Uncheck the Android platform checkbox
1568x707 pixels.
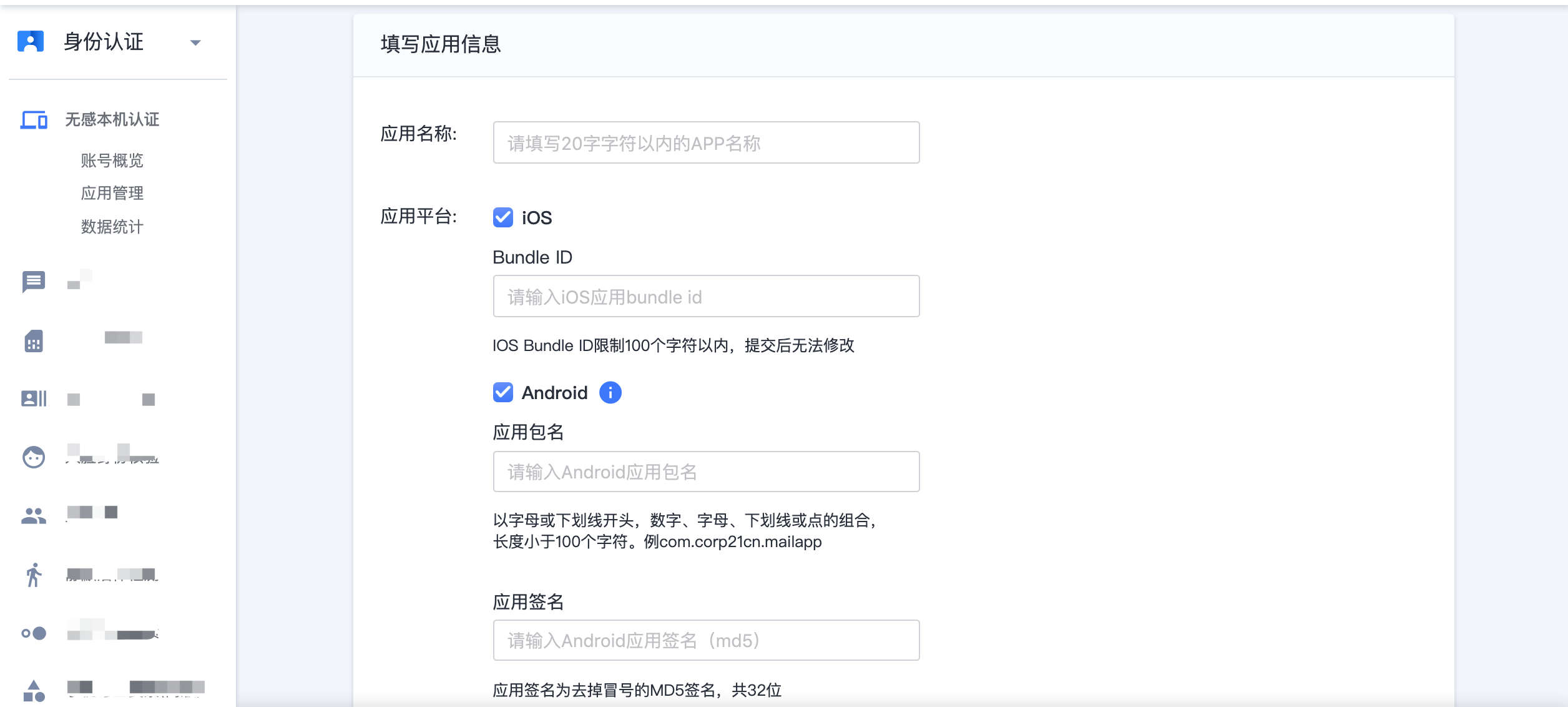tap(503, 392)
